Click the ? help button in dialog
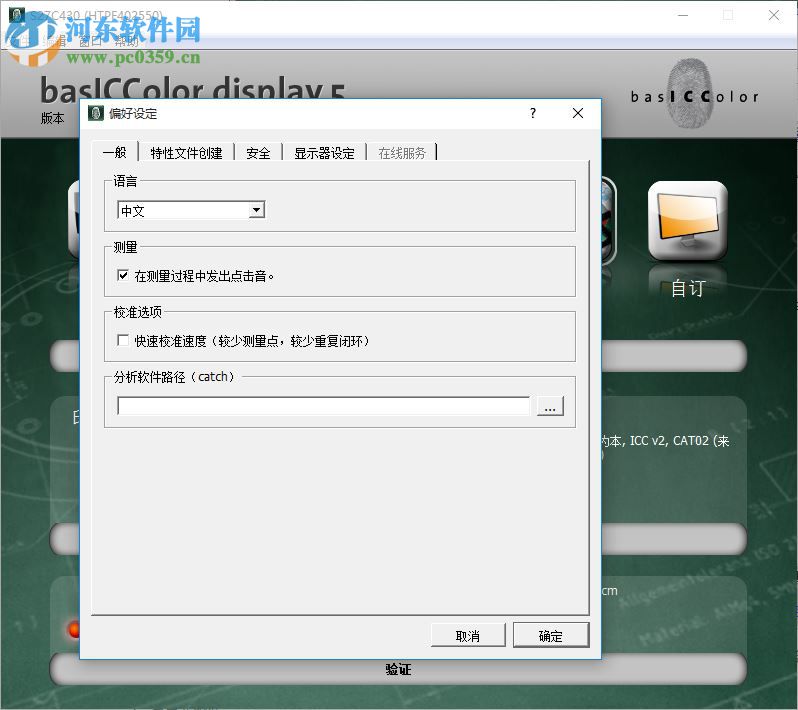 pyautogui.click(x=533, y=113)
